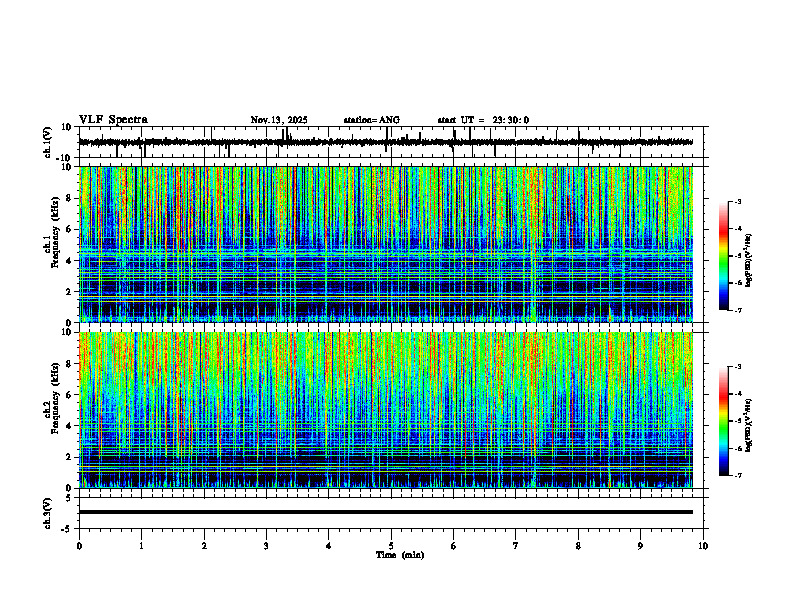Screen dimensions: 792x612
Task: Click the ch.2 colorbar log(PSD) unit label
Action: pos(749,424)
